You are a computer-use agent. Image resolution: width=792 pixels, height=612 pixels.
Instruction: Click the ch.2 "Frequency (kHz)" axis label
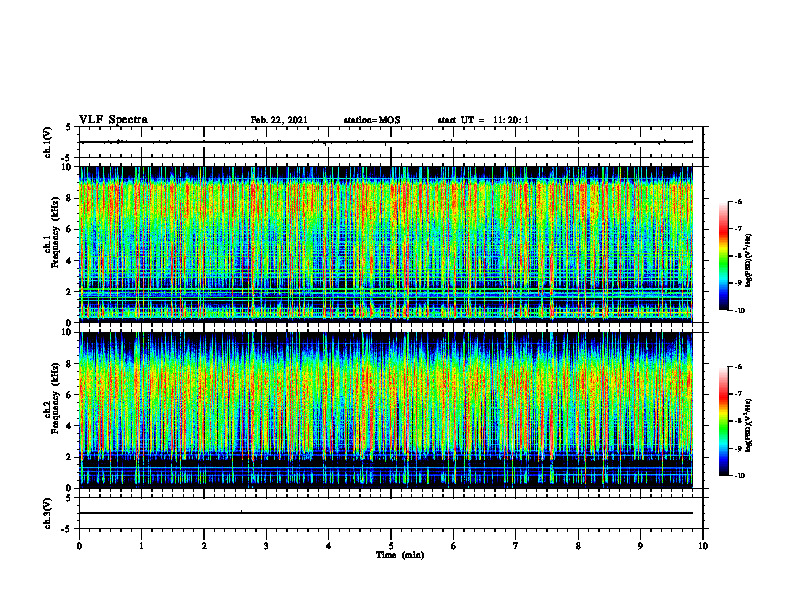coord(55,398)
